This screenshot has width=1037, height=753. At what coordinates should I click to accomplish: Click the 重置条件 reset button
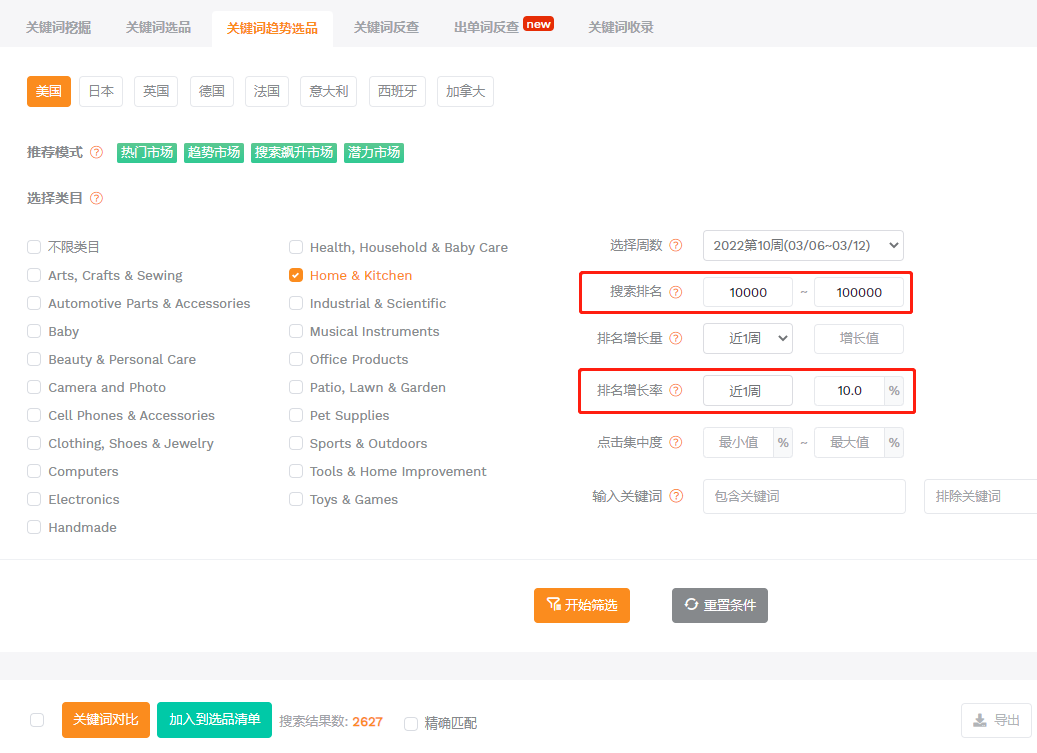coord(720,606)
